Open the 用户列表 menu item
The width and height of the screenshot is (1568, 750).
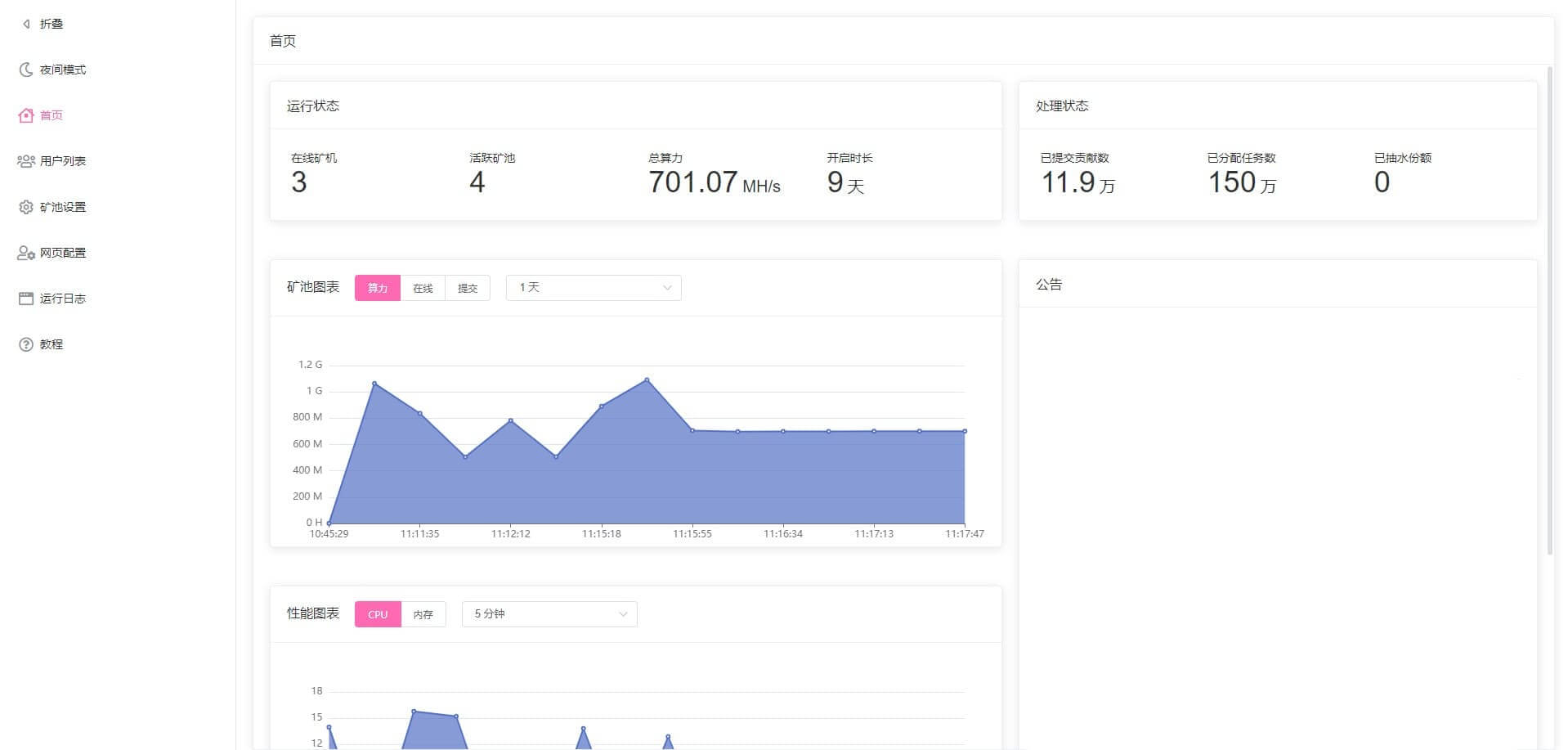[63, 161]
